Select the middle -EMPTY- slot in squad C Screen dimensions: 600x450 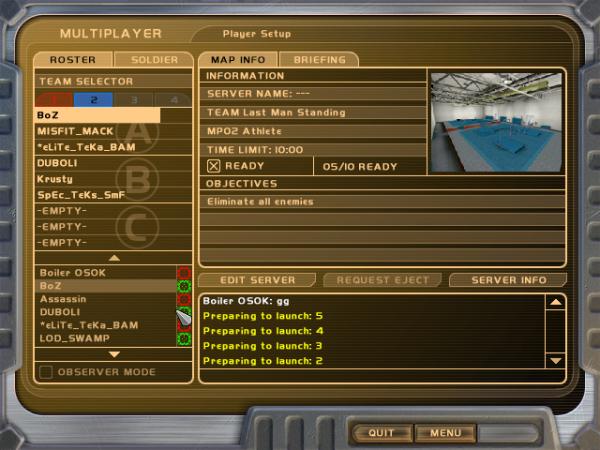[113, 227]
